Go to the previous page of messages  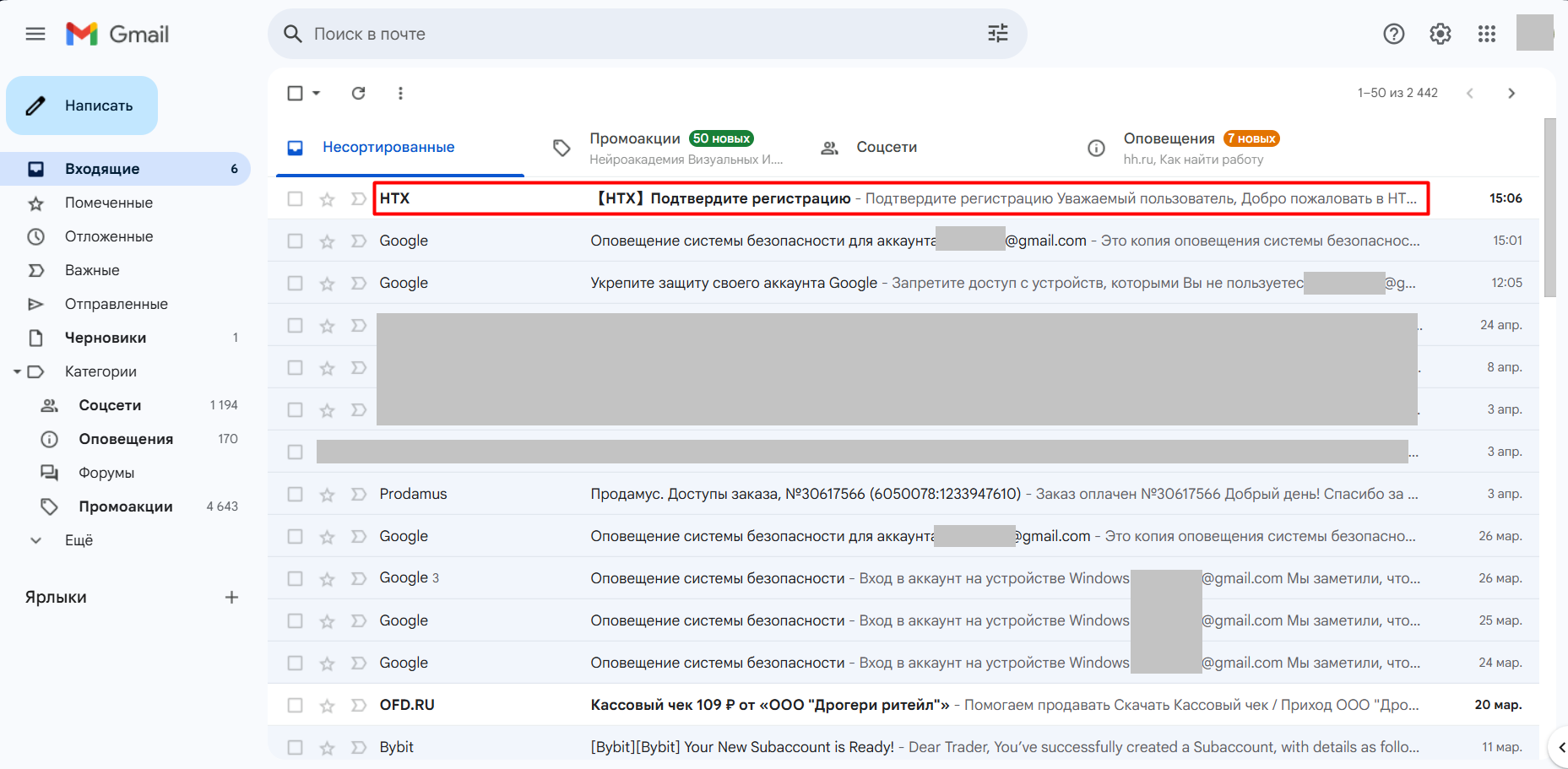click(x=1470, y=93)
